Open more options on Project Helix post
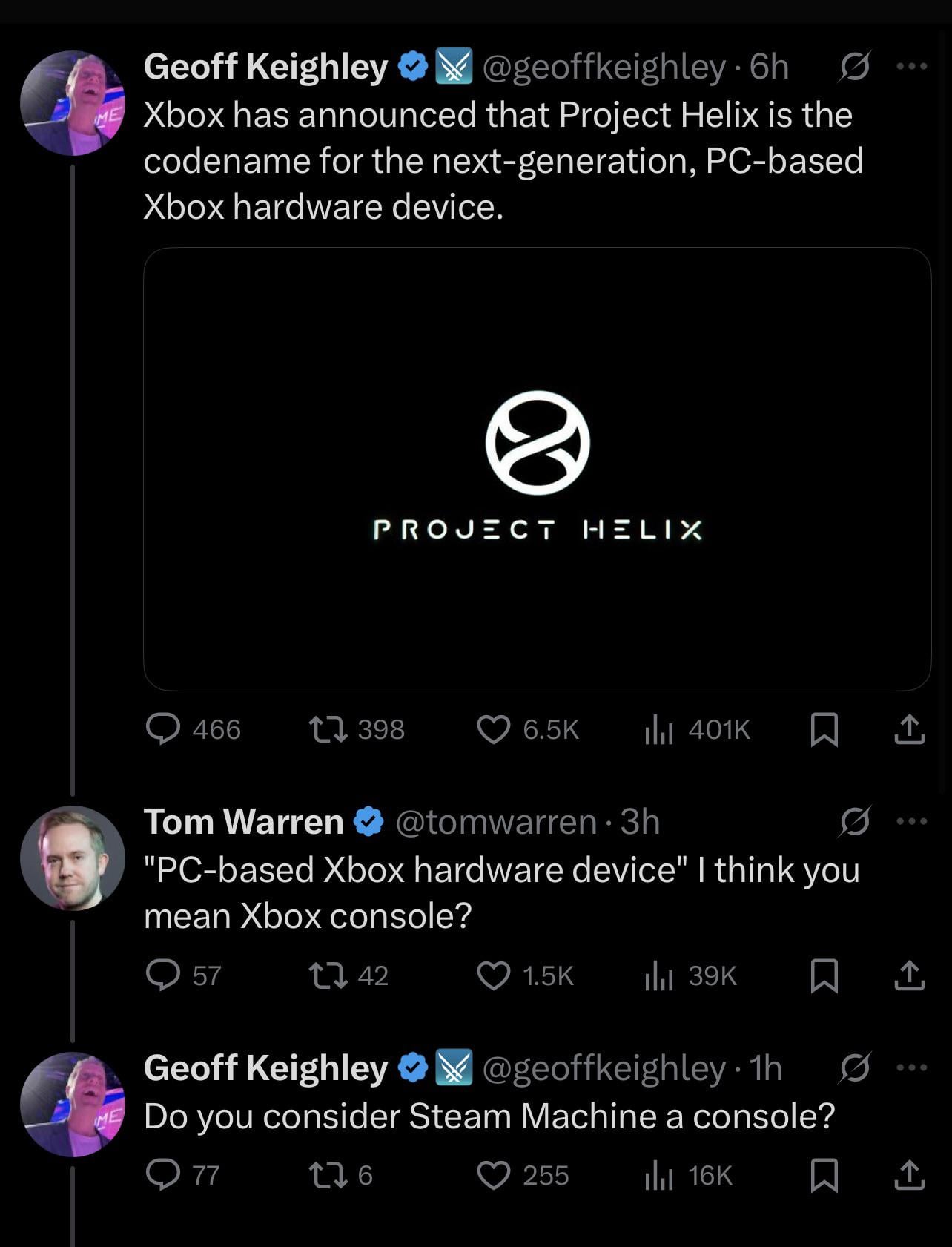The width and height of the screenshot is (952, 1247). (912, 67)
